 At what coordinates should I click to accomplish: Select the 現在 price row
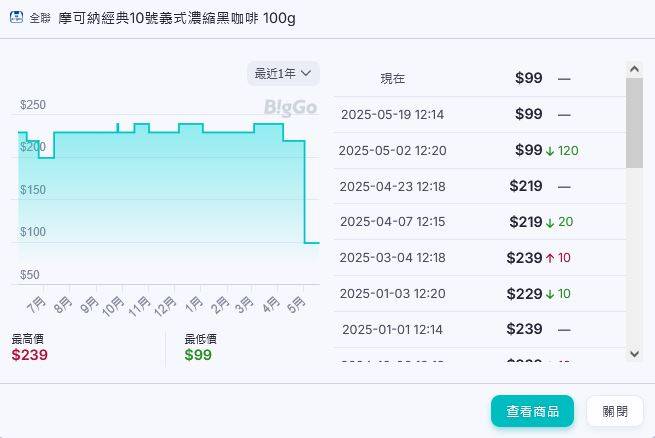point(478,78)
